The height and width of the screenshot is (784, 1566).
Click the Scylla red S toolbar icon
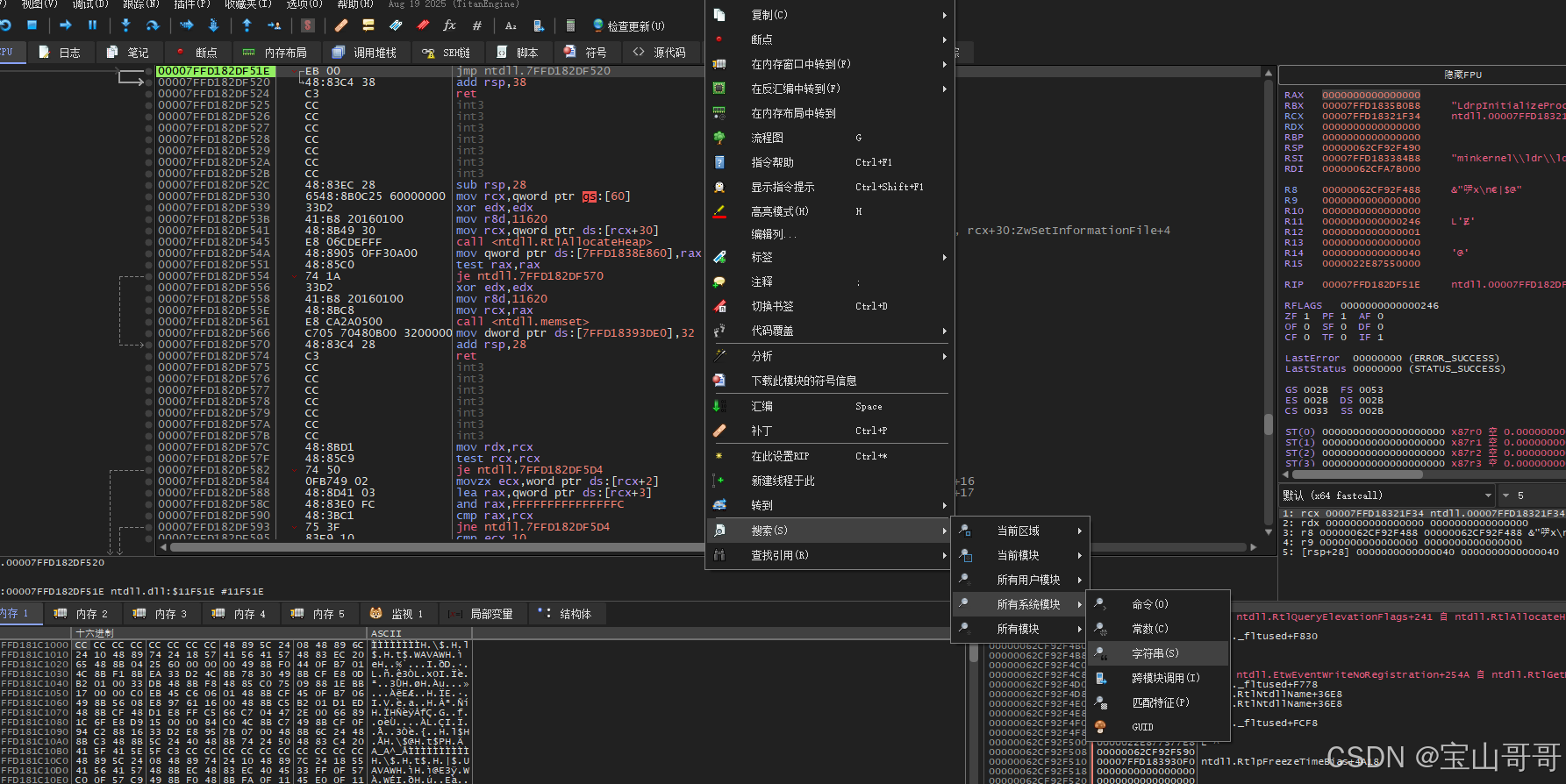[x=308, y=25]
